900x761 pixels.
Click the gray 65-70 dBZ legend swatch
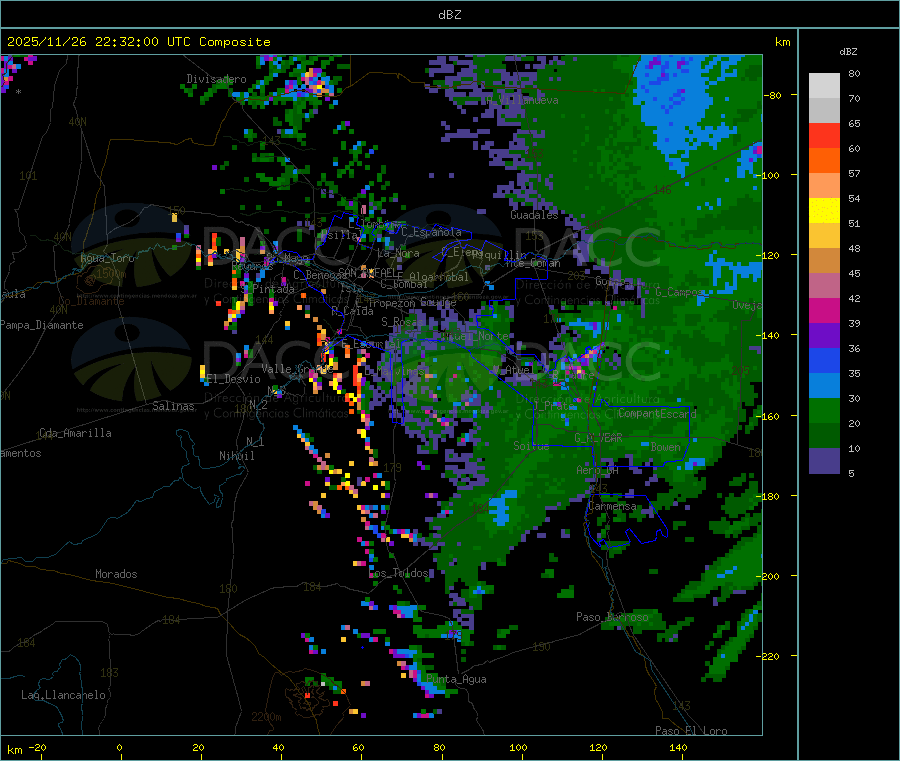pyautogui.click(x=824, y=111)
